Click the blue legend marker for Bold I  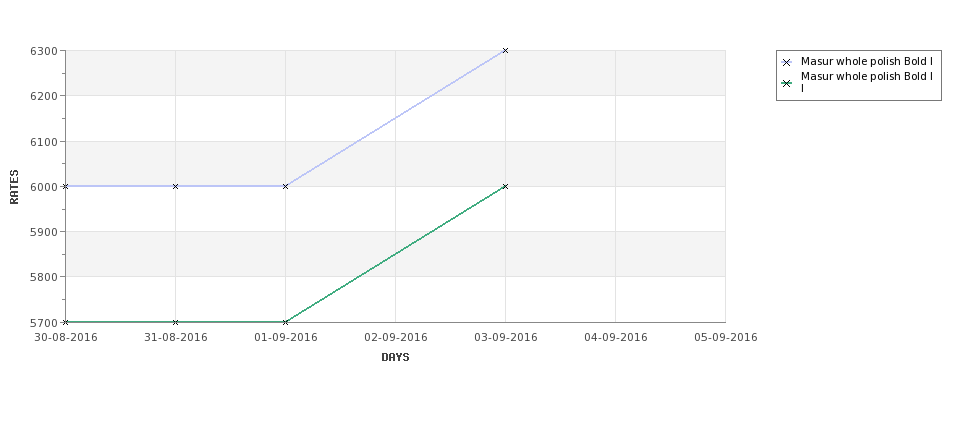pyautogui.click(x=787, y=62)
